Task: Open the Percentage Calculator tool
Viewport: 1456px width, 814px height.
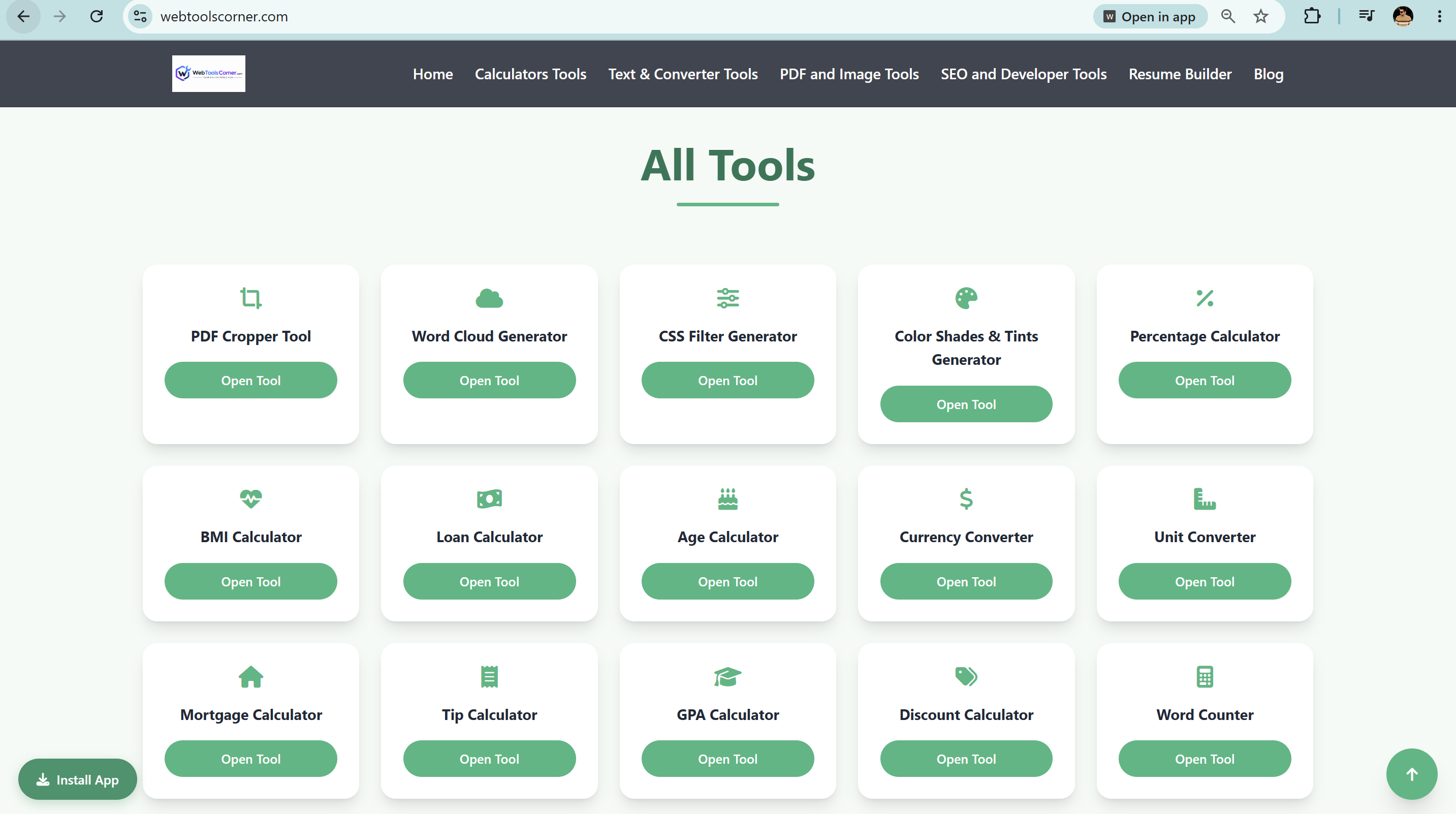Action: [x=1205, y=381]
